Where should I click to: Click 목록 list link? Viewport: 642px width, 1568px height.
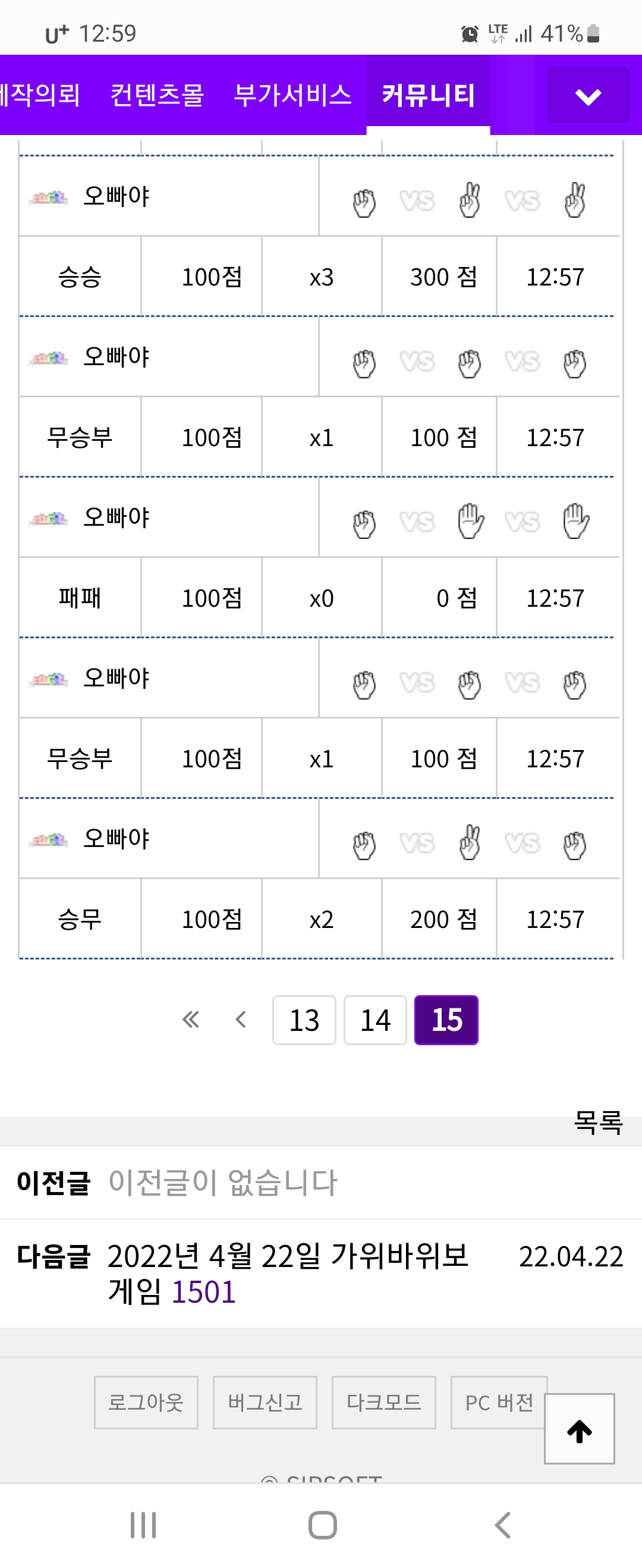(x=597, y=1122)
